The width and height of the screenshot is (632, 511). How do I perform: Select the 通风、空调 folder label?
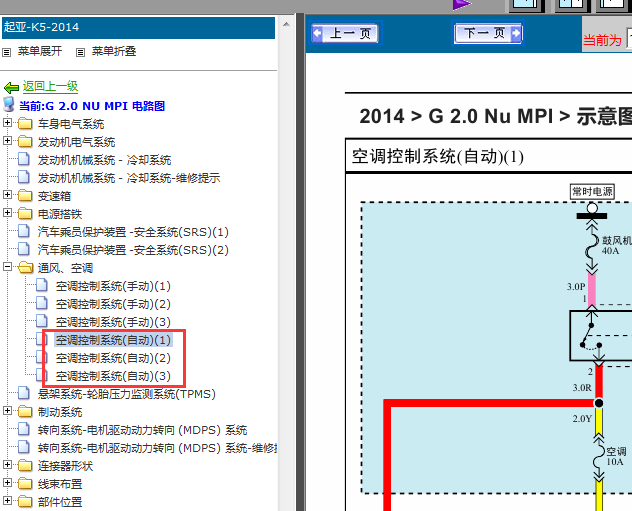click(x=65, y=268)
